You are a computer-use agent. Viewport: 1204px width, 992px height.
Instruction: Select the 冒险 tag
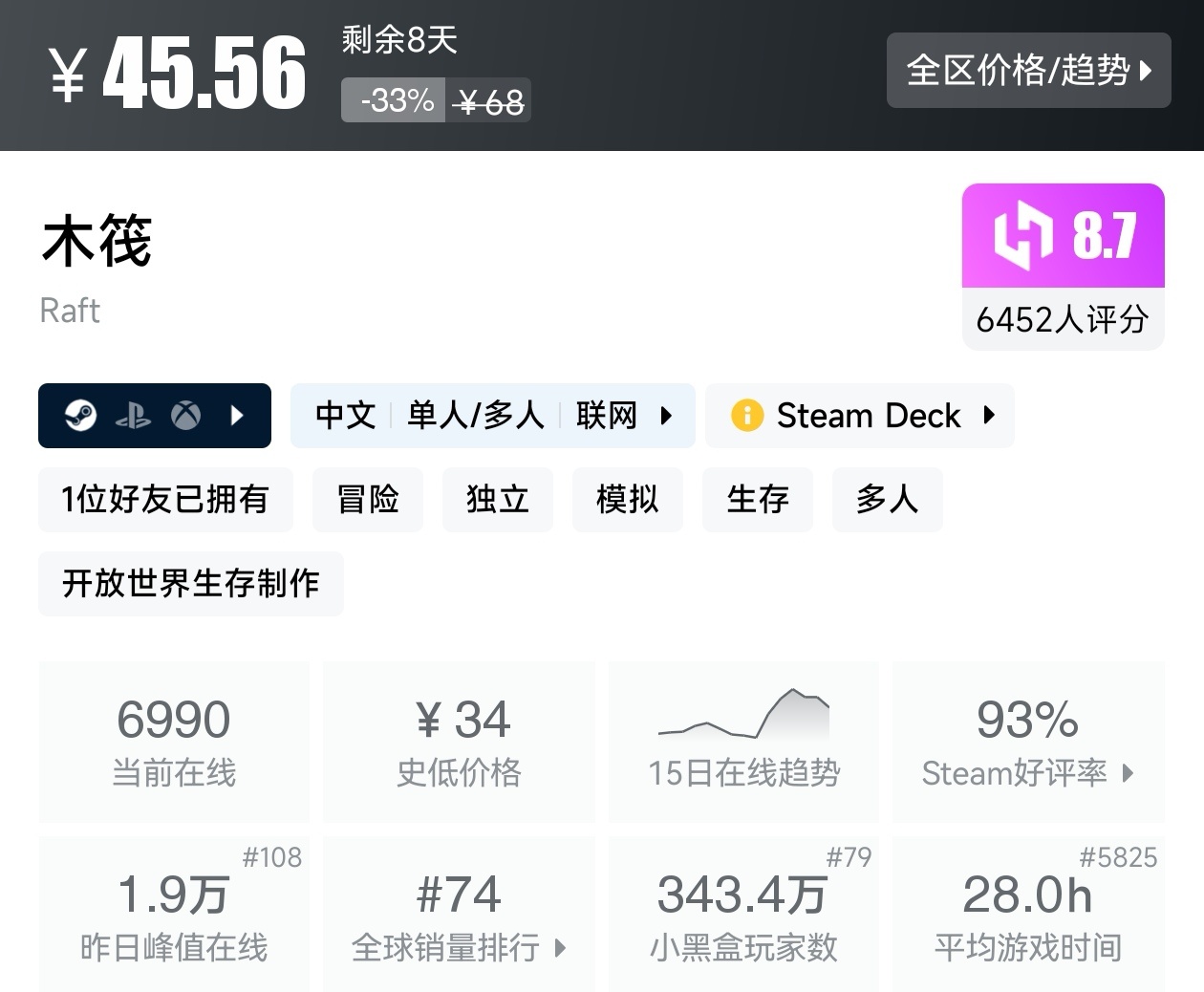click(368, 499)
